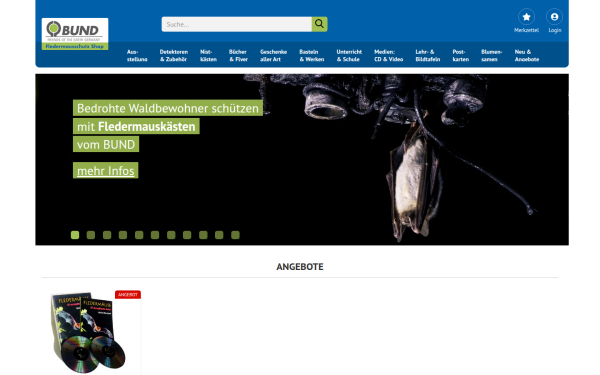Open the Basteln & Werken menu

(x=311, y=55)
